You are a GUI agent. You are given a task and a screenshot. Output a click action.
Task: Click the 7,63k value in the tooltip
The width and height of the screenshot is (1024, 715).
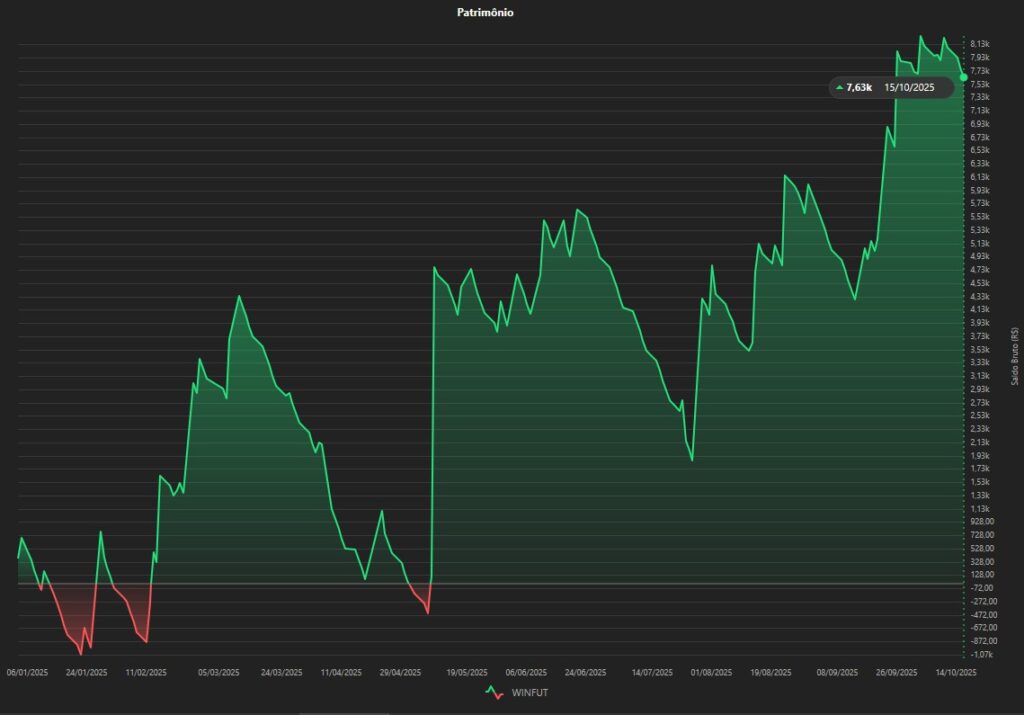point(859,88)
